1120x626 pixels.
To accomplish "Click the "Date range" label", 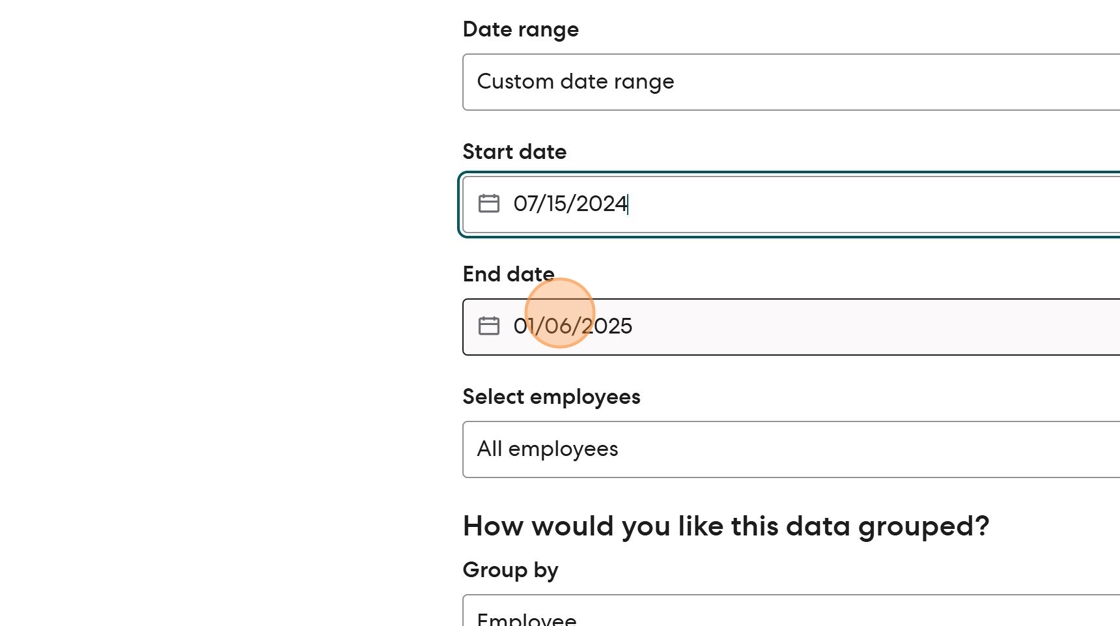I will (520, 30).
